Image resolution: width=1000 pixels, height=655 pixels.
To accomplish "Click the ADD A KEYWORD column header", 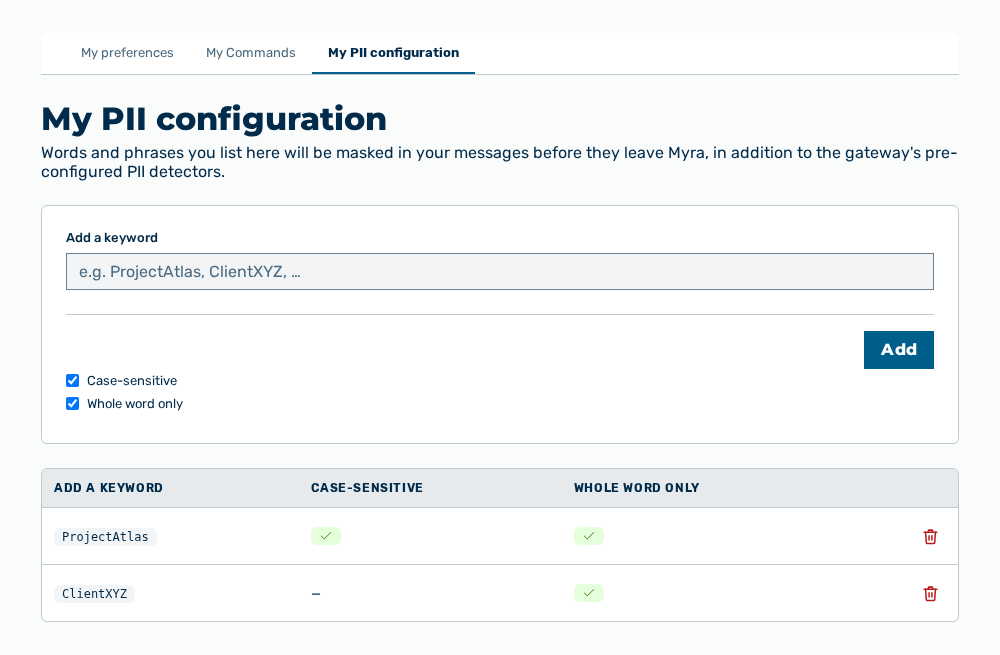I will coord(108,488).
